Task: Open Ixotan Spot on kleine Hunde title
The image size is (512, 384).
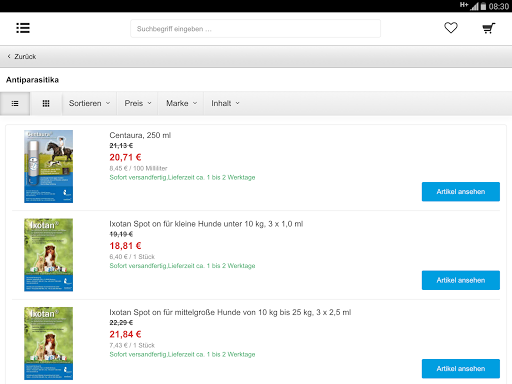Action: coord(206,224)
